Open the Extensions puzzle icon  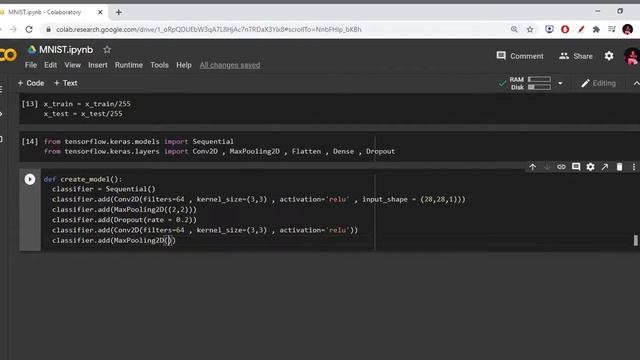(x=596, y=29)
